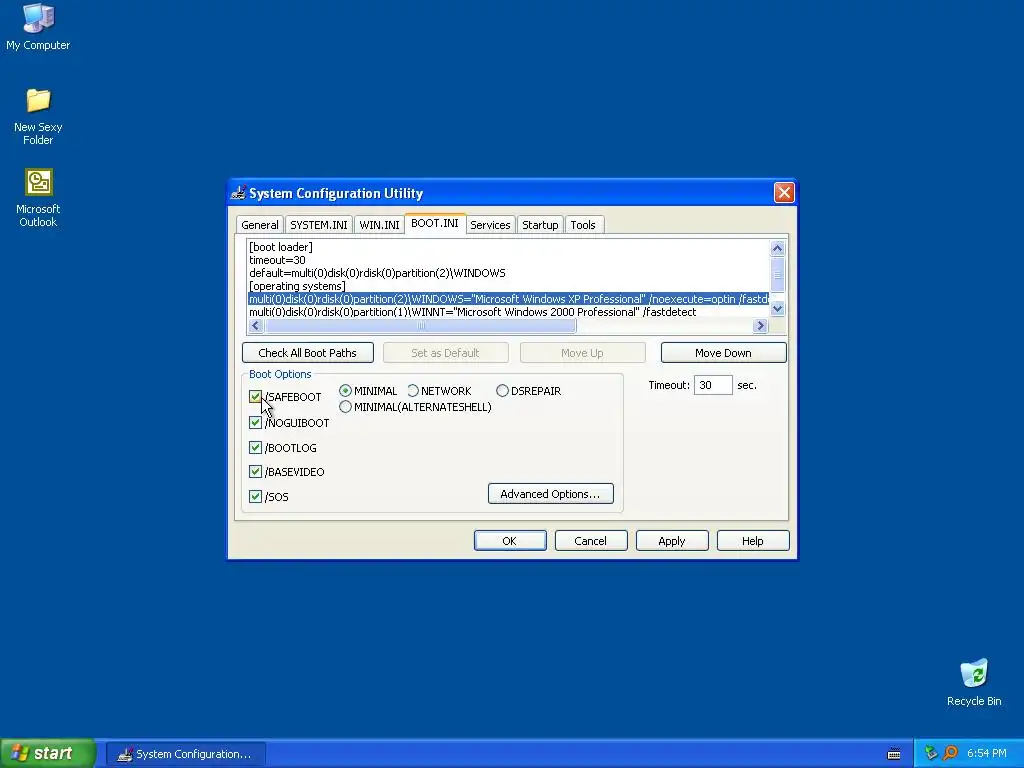Click the Cancel button

click(x=590, y=541)
